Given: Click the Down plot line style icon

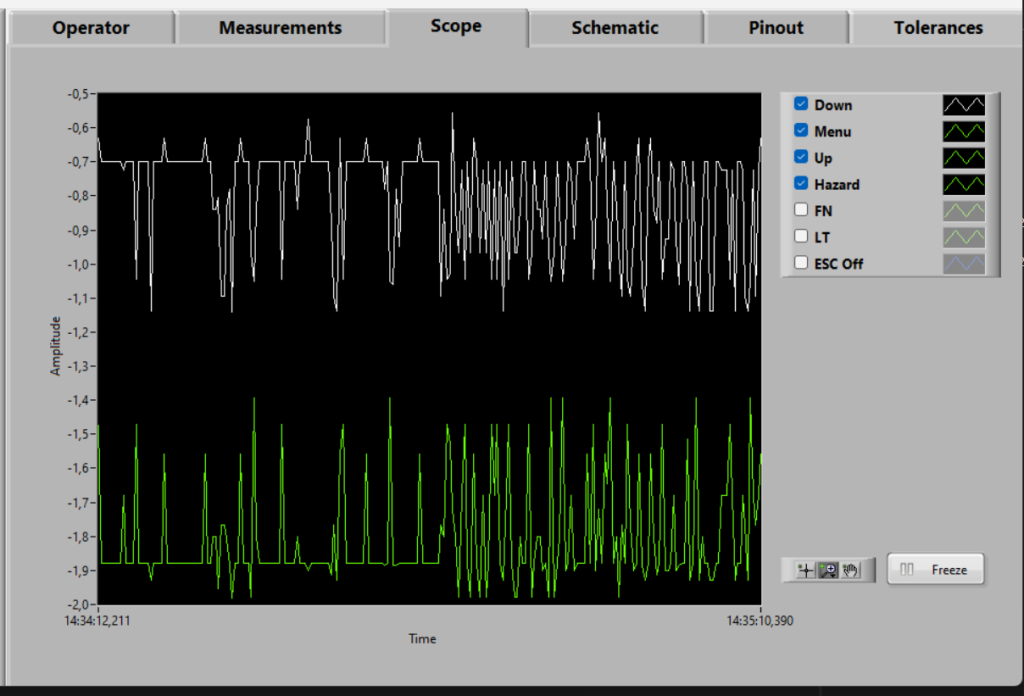Looking at the screenshot, I should [x=964, y=105].
